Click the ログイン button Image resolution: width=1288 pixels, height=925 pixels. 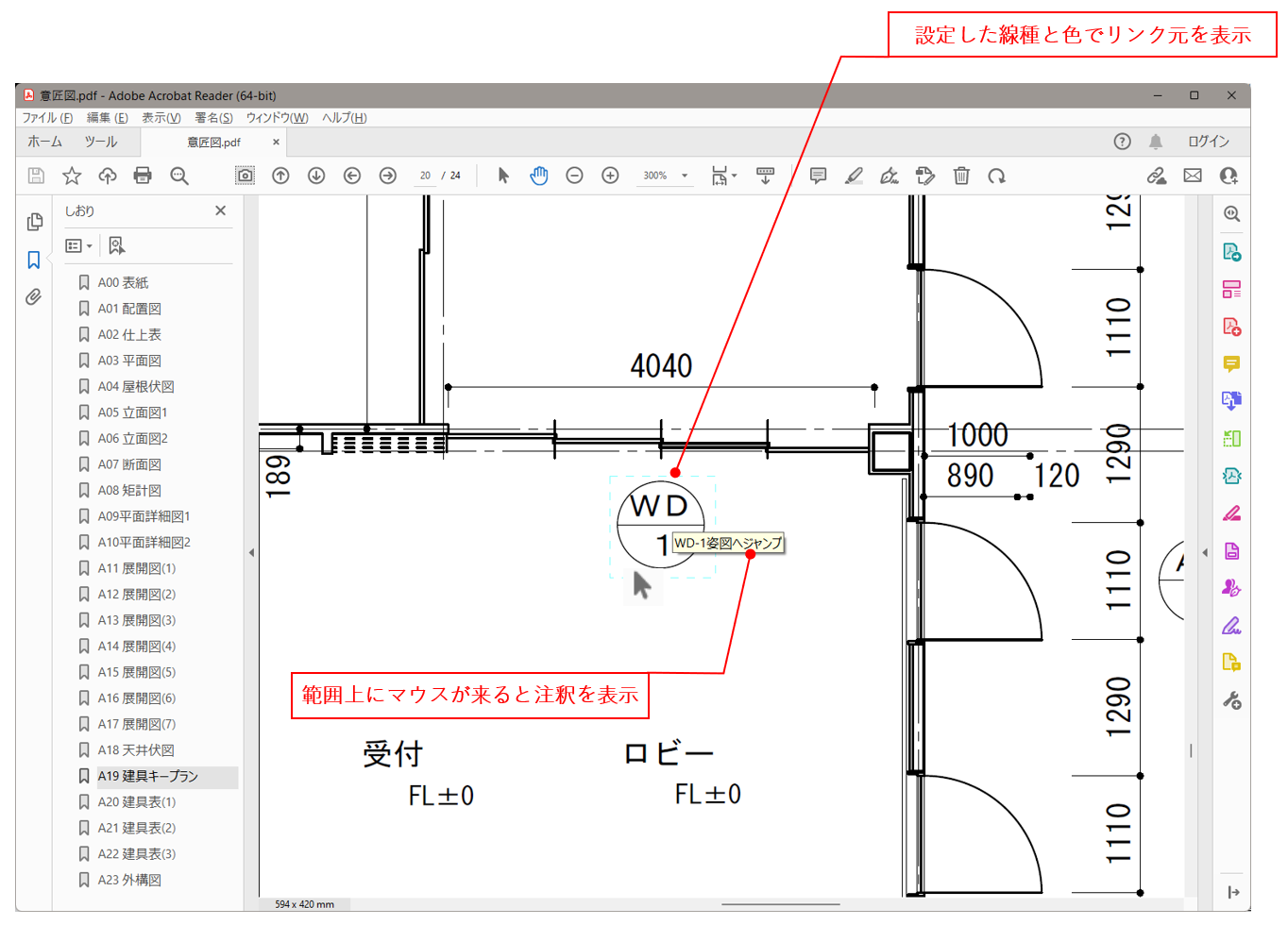[x=1208, y=142]
